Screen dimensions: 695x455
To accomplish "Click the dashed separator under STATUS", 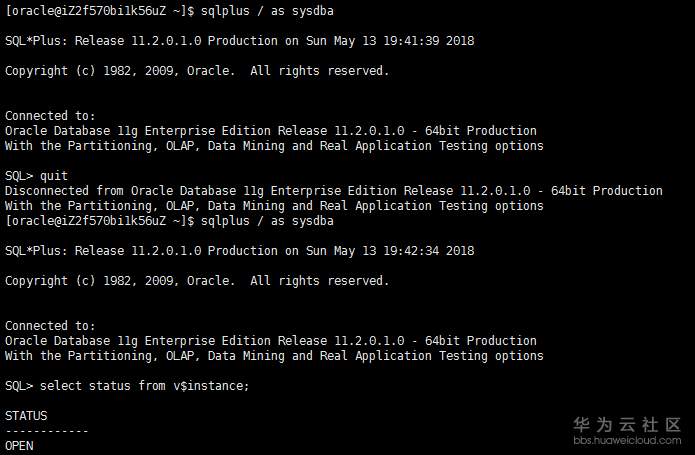I will click(x=47, y=431).
